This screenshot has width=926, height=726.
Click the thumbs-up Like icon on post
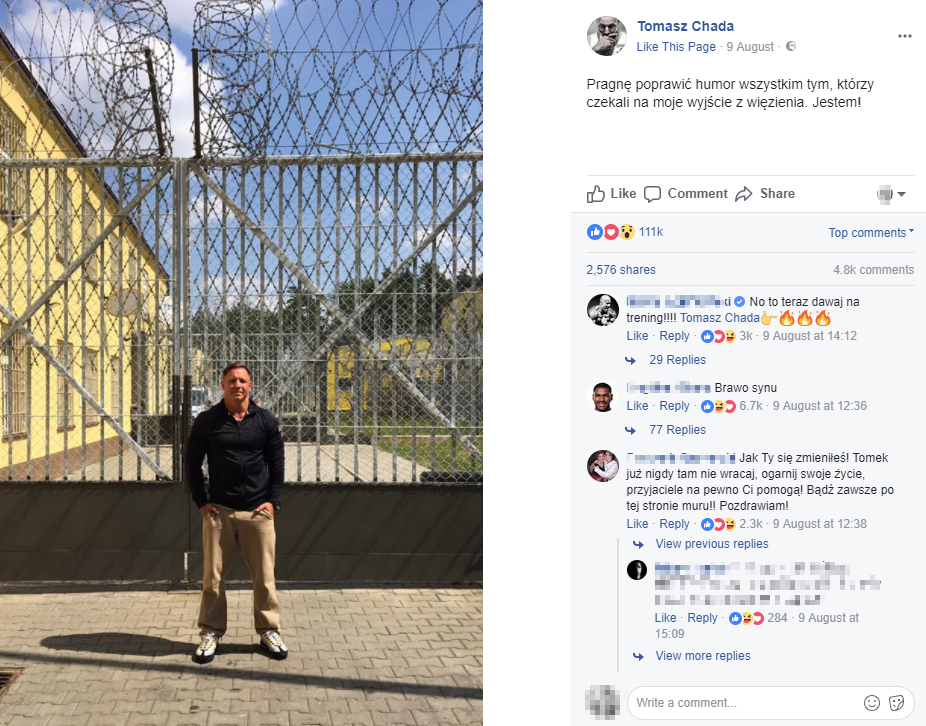(596, 194)
